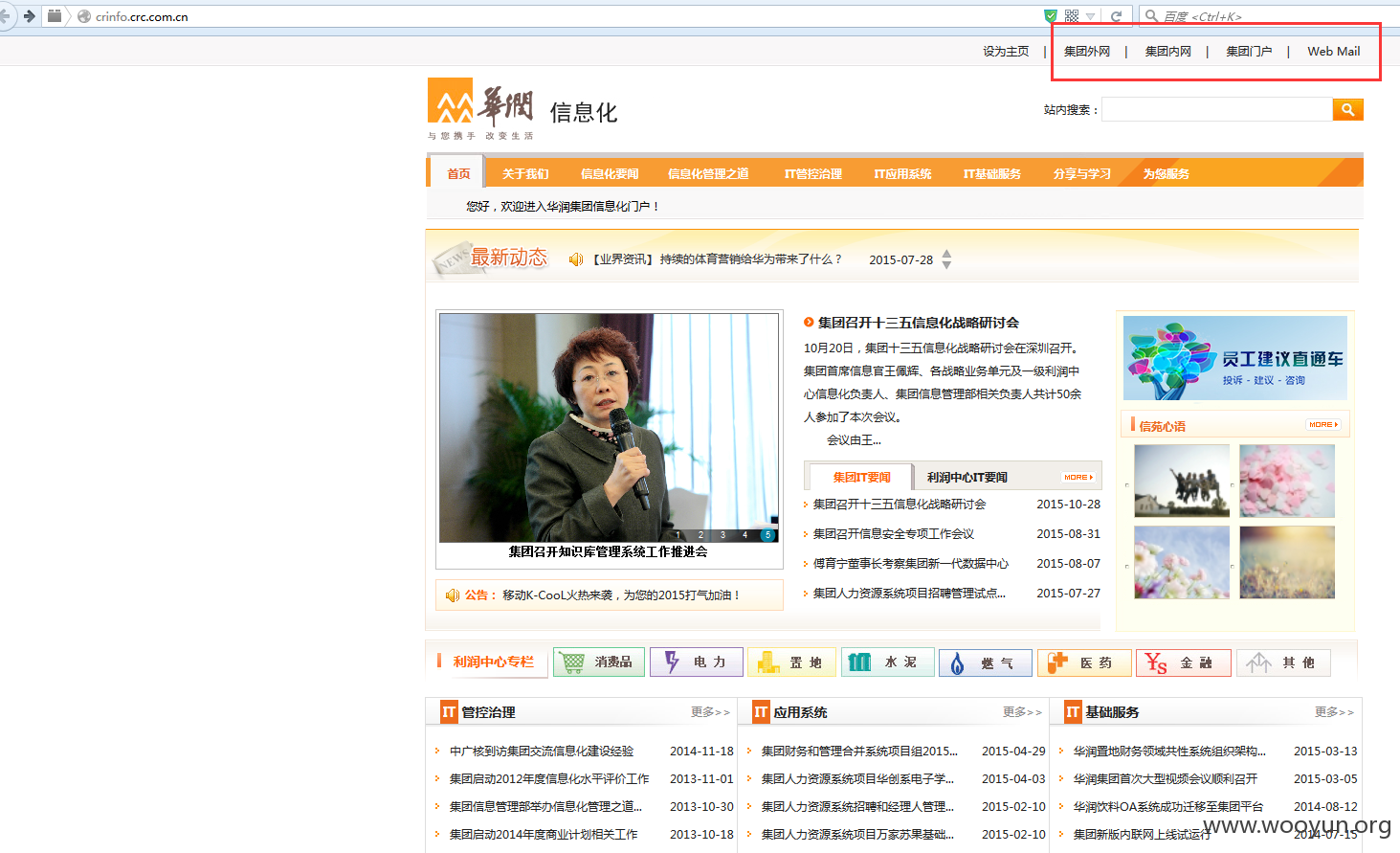Open 分享与学习 menu item
This screenshot has height=853, width=1400.
coord(1082,173)
